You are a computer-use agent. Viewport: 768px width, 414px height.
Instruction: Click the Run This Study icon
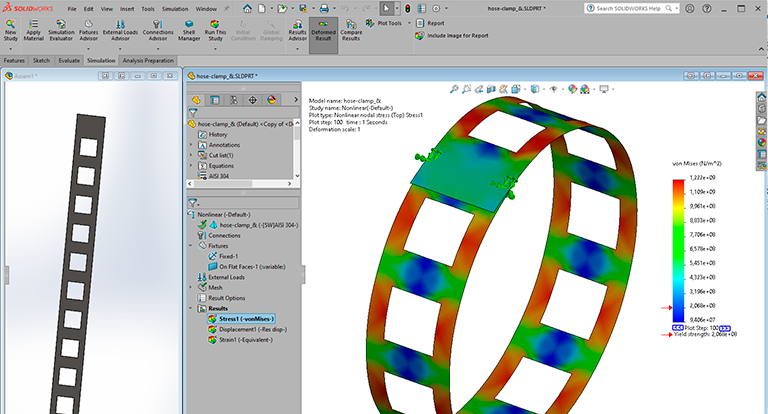coord(215,24)
